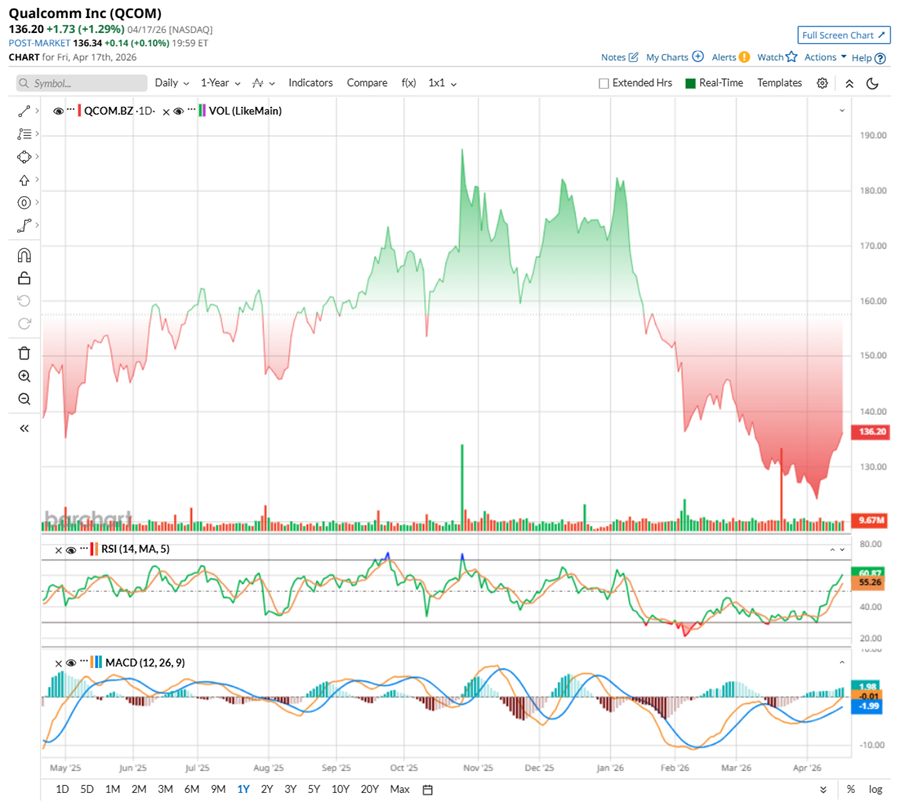Open Notes editor
Viewport: 902px width, 807px height.
[x=620, y=57]
